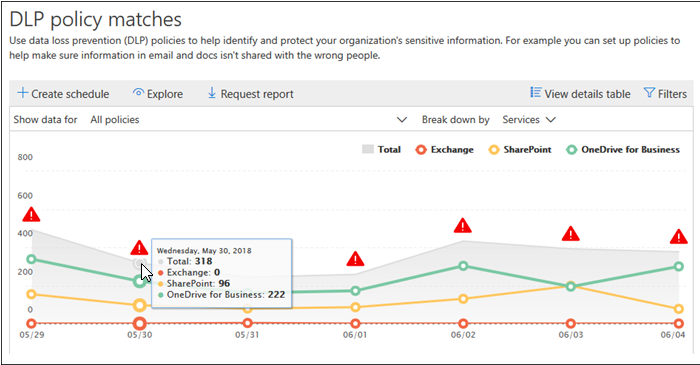Select Exchange data point on 05/30
The width and height of the screenshot is (700, 365).
click(140, 324)
